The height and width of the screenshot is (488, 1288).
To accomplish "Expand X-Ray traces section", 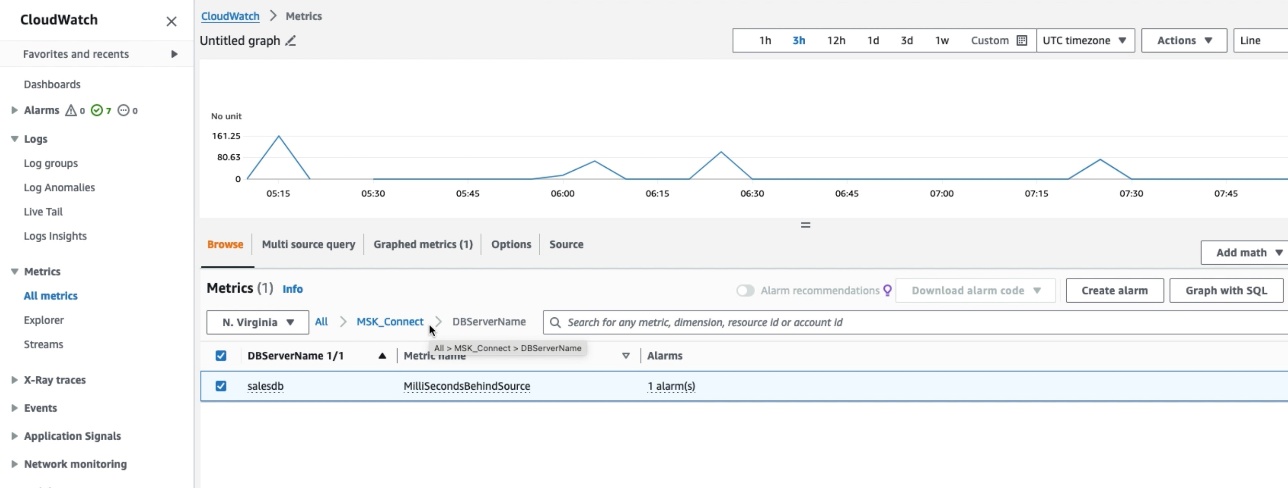I will [14, 380].
